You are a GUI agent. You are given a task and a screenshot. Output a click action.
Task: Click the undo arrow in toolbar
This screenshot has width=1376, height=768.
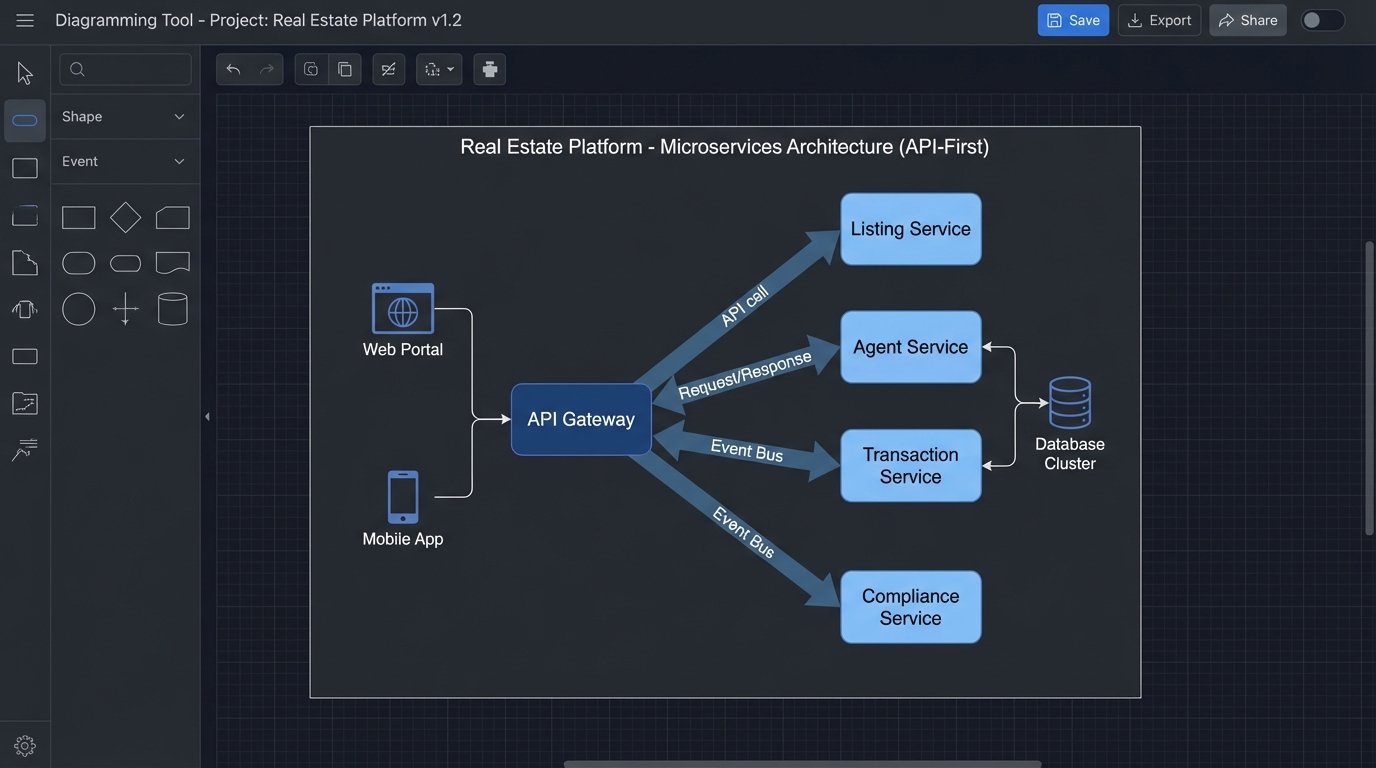click(233, 69)
